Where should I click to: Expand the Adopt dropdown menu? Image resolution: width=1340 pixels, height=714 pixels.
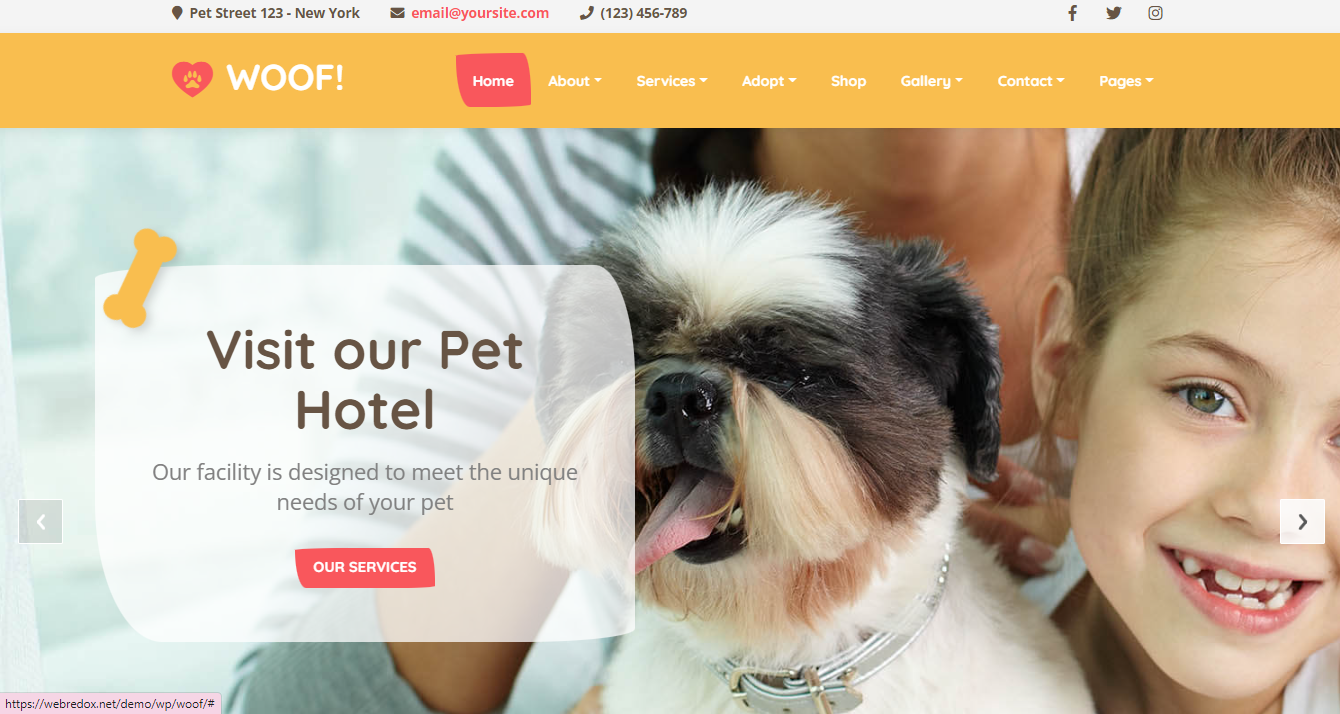click(x=769, y=81)
